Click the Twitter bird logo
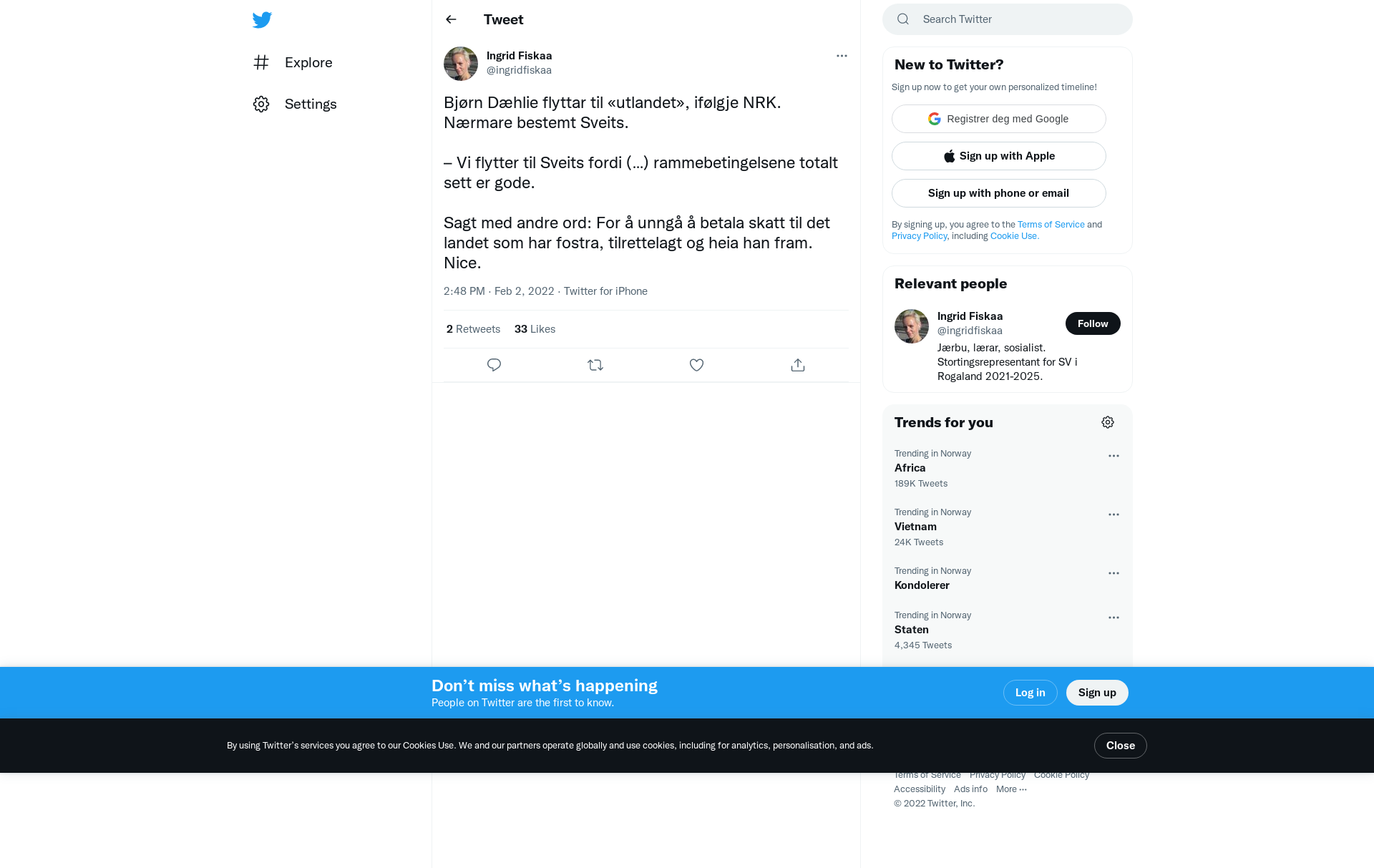 tap(262, 19)
